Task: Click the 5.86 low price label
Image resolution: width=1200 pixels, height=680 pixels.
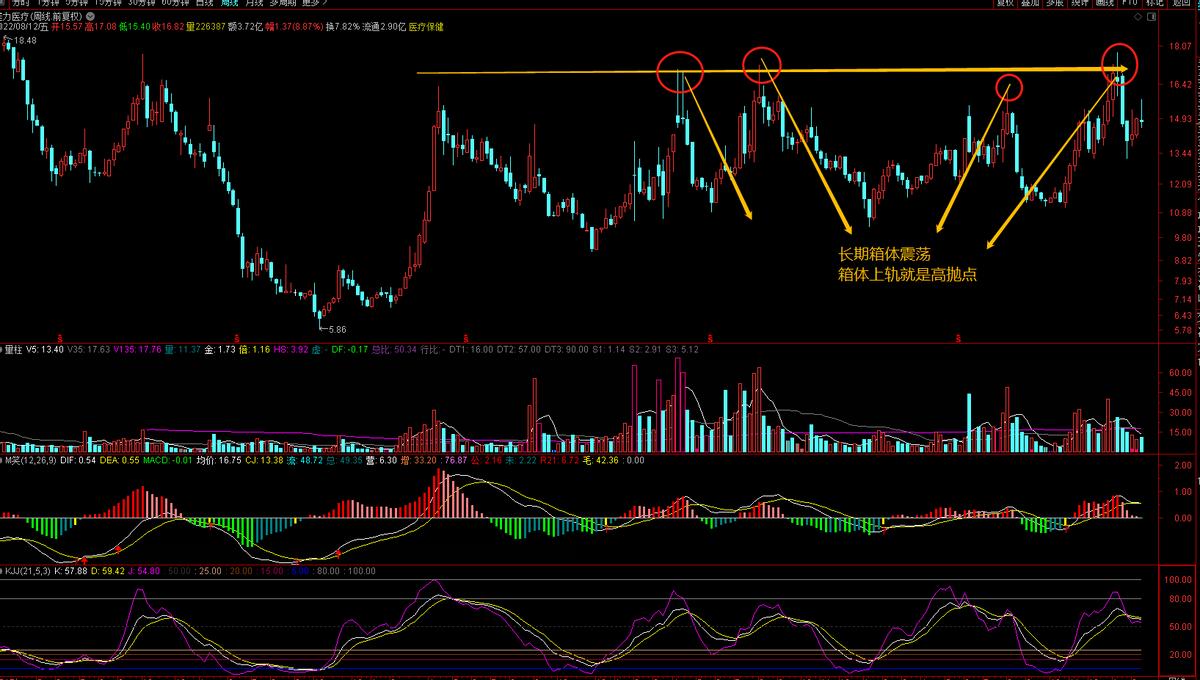Action: tap(336, 329)
